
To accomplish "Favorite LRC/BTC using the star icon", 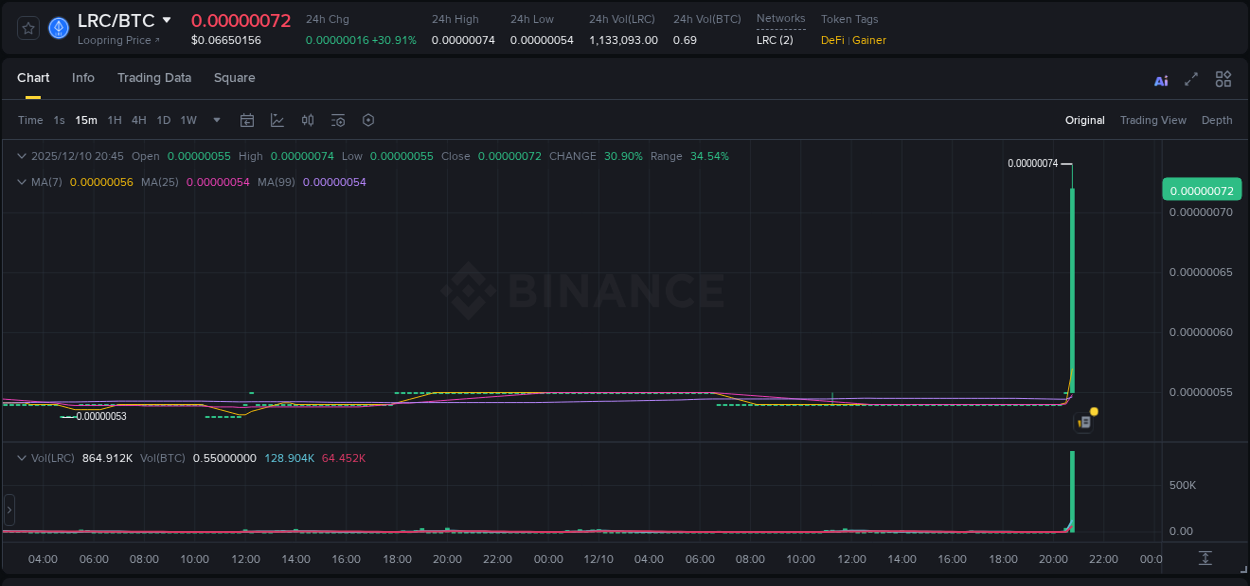I will 27,27.
